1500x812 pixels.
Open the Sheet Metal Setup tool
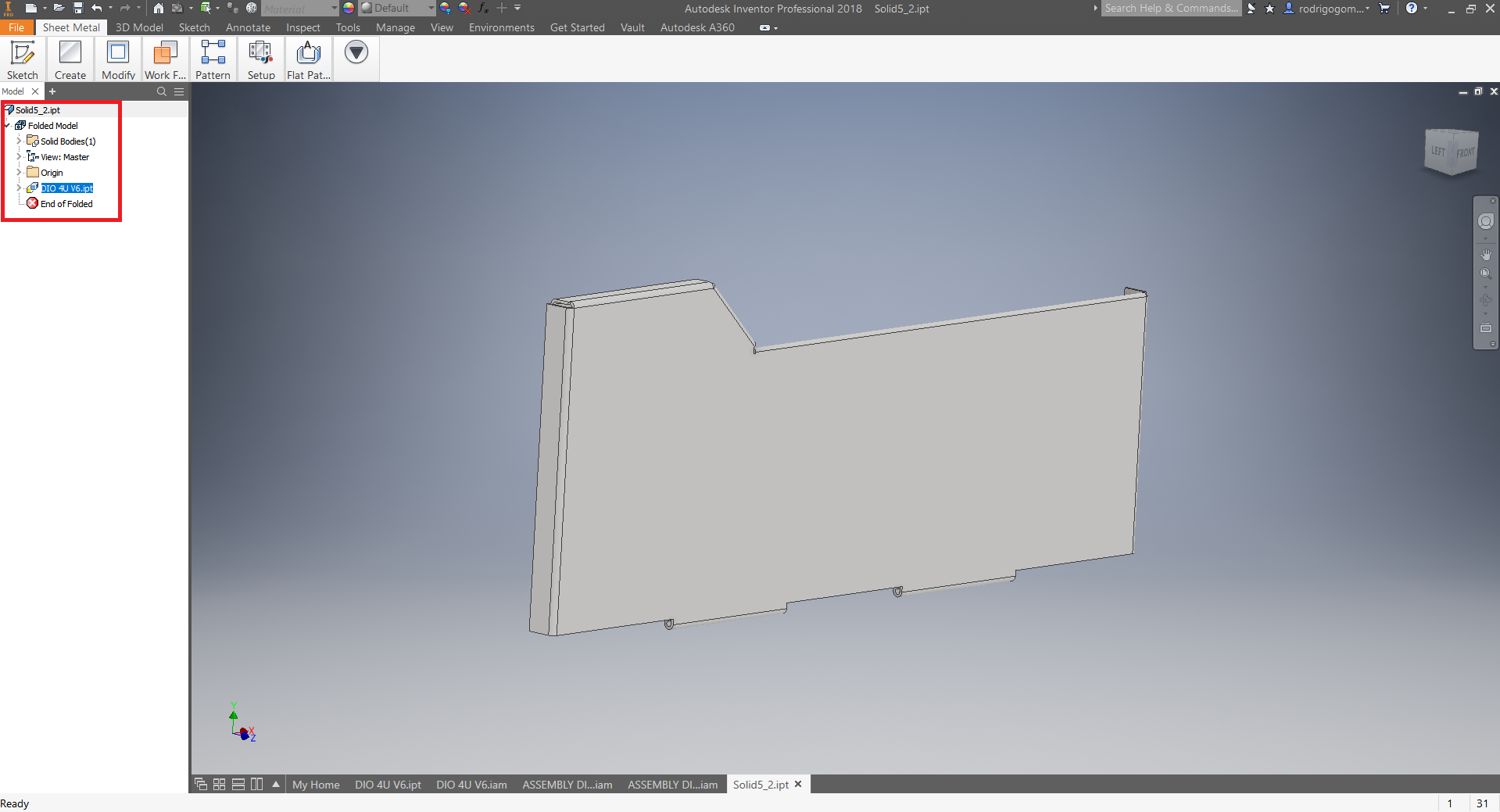coord(260,59)
